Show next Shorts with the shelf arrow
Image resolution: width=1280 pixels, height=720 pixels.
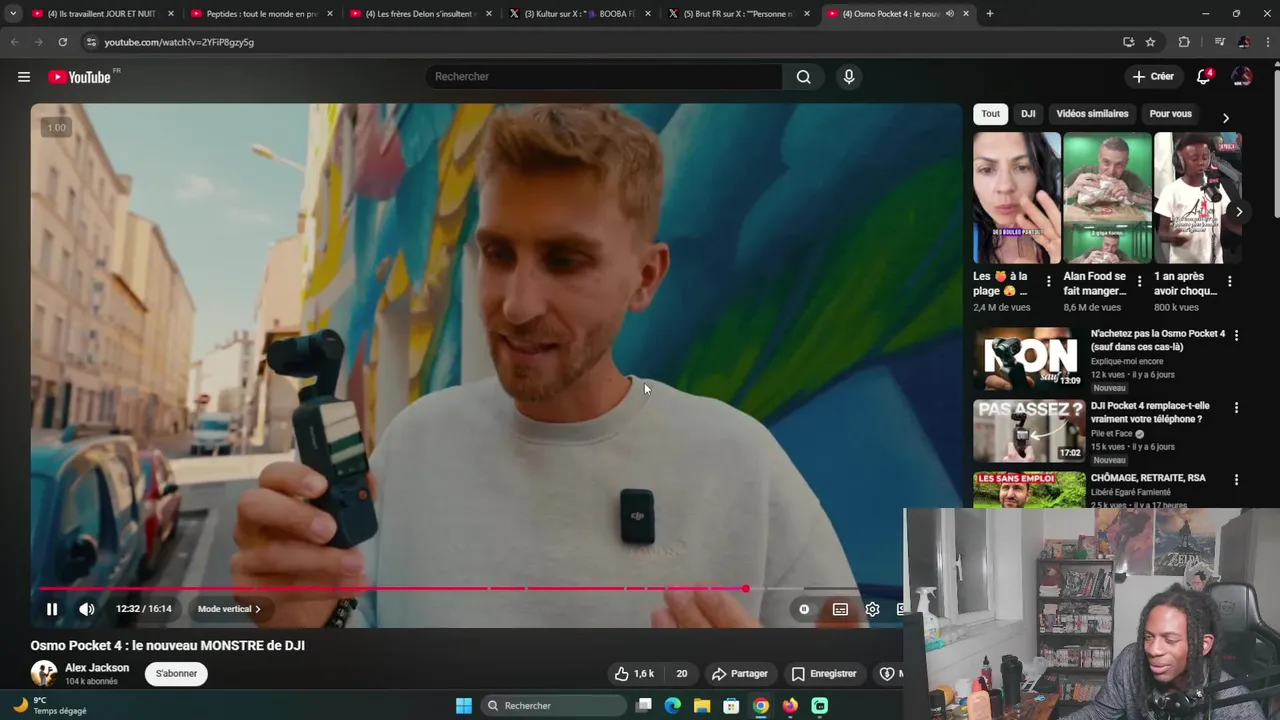(x=1239, y=212)
